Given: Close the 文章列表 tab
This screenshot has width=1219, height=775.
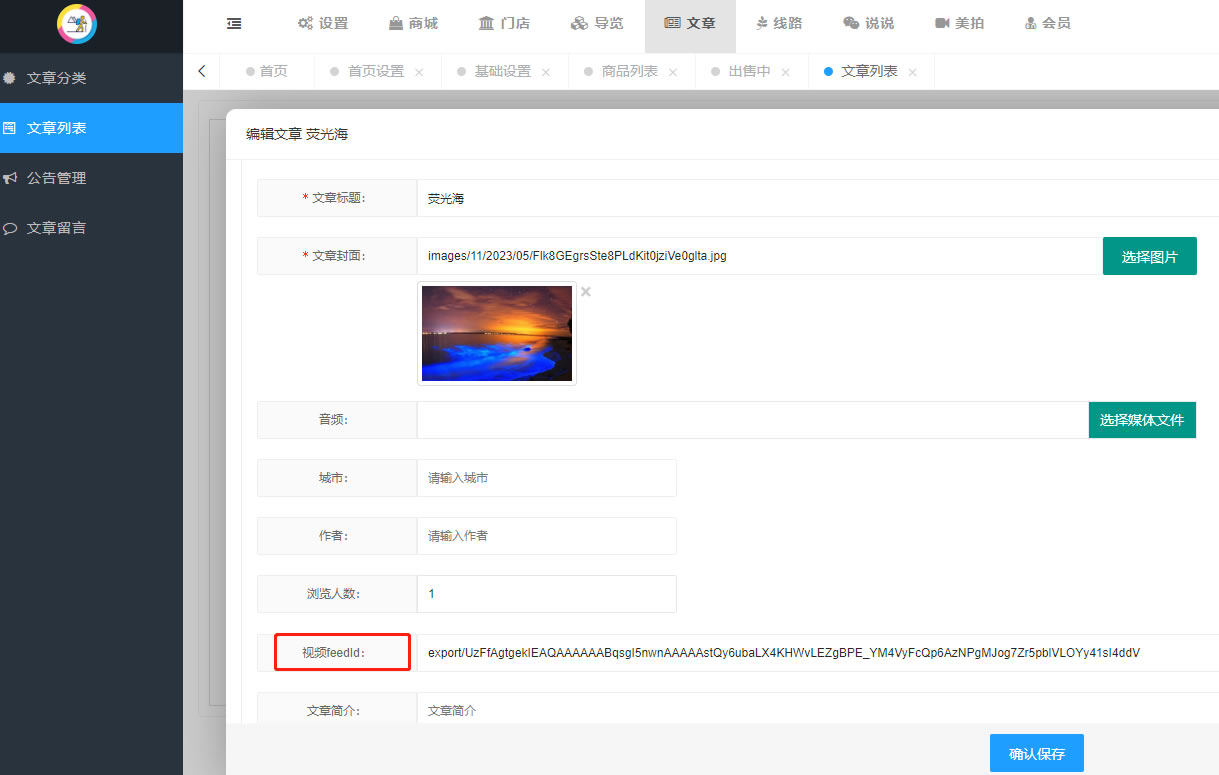Looking at the screenshot, I should (913, 72).
